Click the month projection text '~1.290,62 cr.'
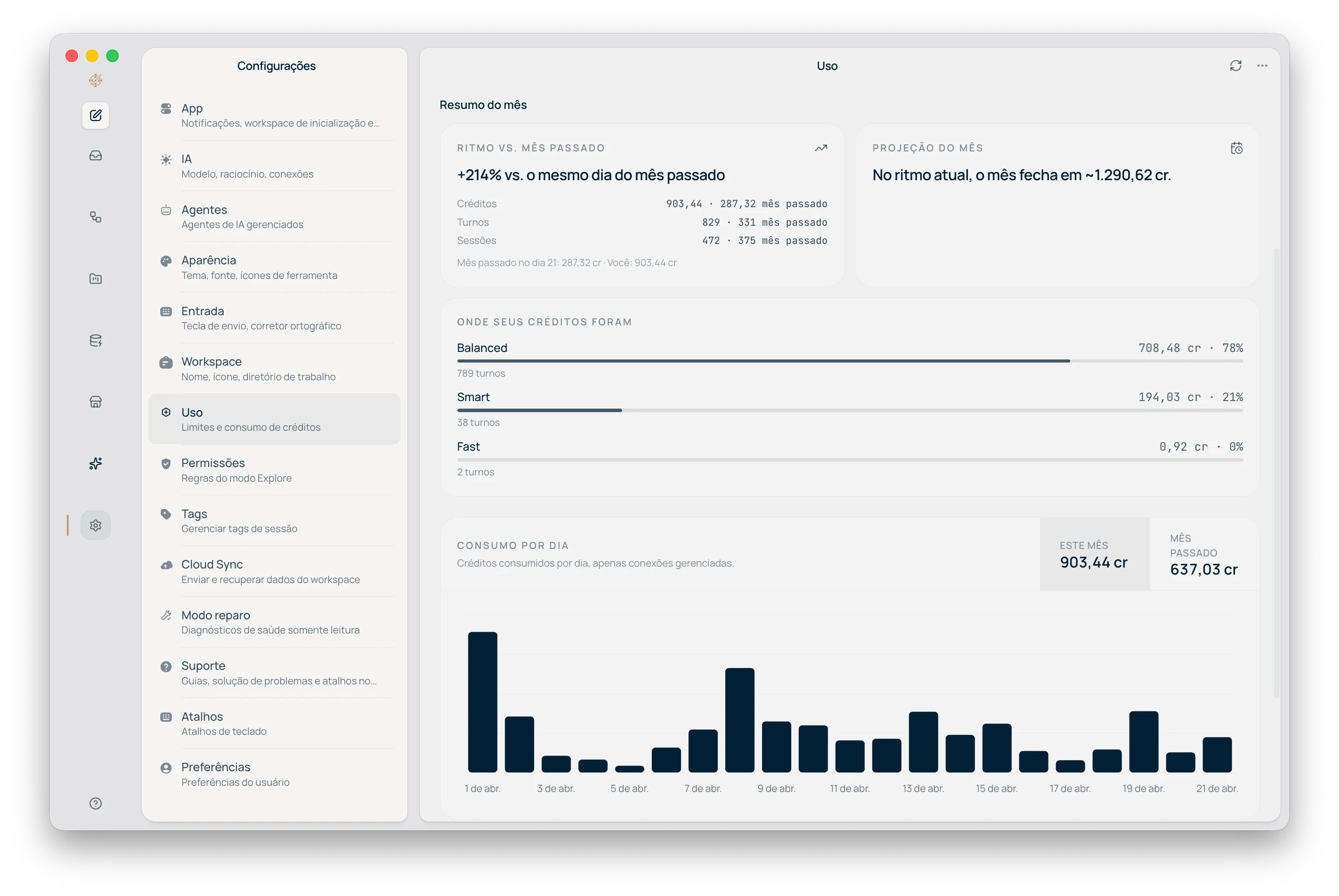The image size is (1339, 896). (1127, 175)
